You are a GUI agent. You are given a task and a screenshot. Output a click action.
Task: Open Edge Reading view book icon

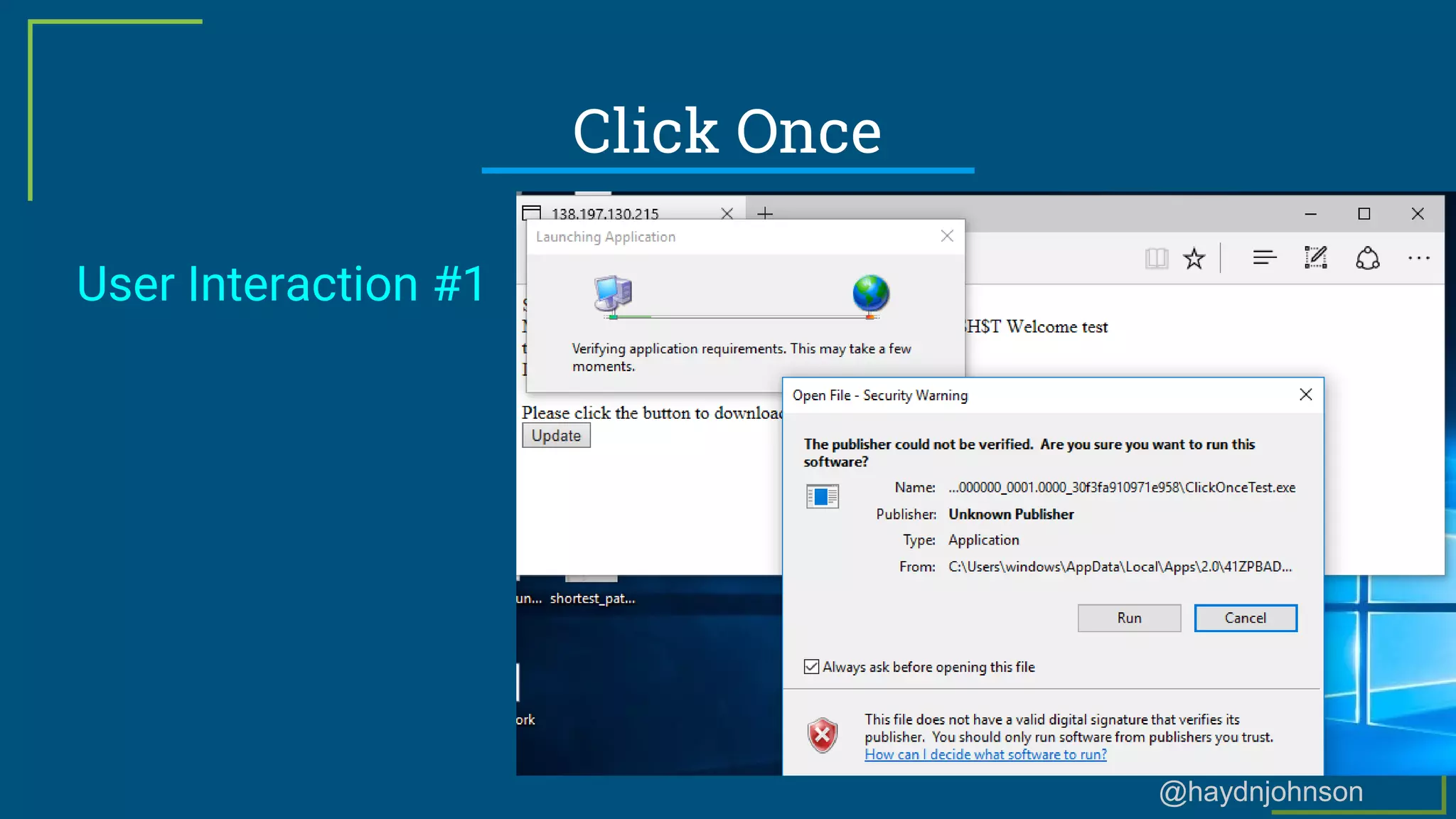pos(1157,258)
